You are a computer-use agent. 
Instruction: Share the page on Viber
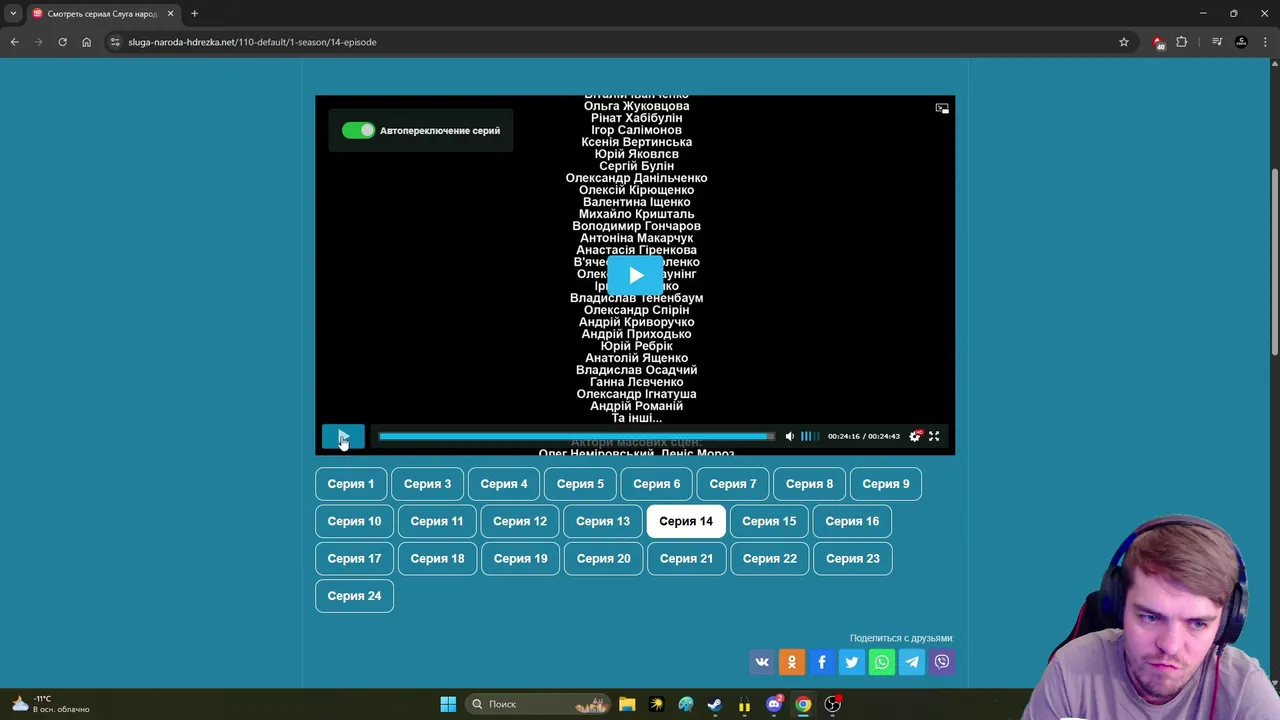coord(942,661)
